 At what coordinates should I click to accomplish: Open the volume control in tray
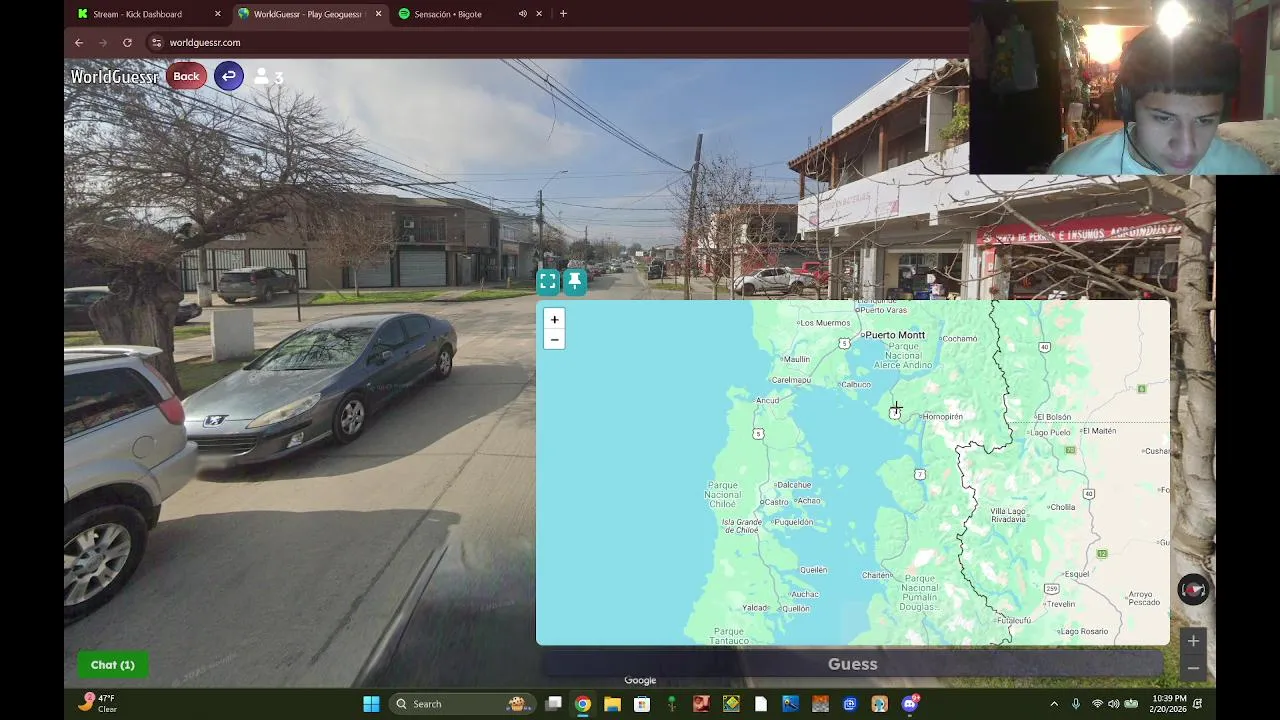tap(1113, 704)
